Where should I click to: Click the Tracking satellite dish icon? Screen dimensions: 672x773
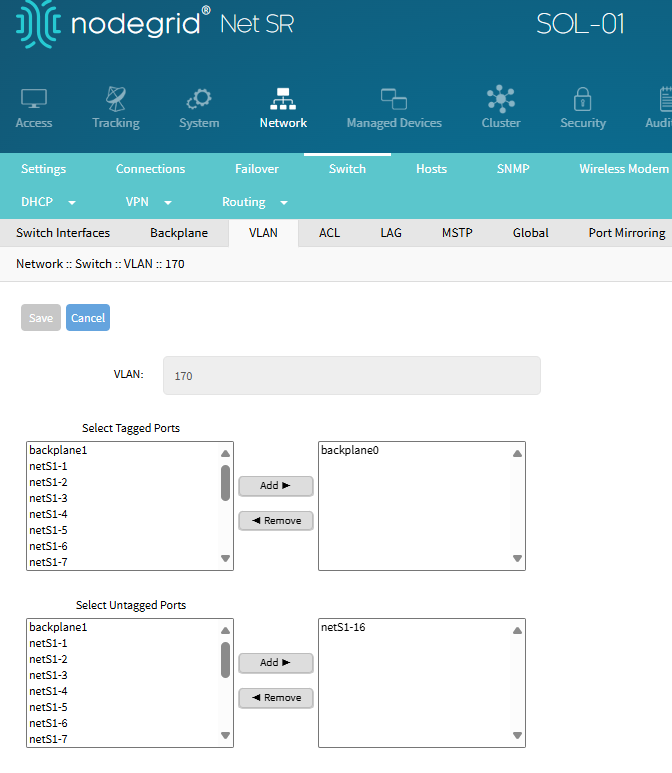tap(116, 99)
